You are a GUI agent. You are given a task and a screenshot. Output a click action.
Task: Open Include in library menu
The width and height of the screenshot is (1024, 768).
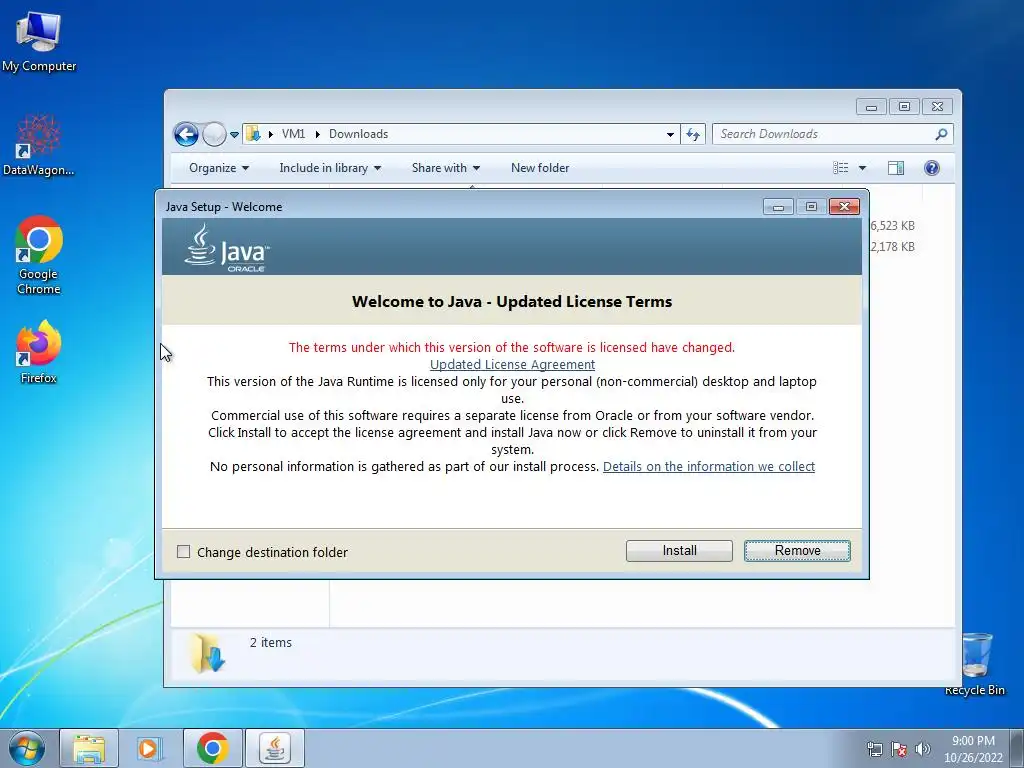[x=330, y=168]
